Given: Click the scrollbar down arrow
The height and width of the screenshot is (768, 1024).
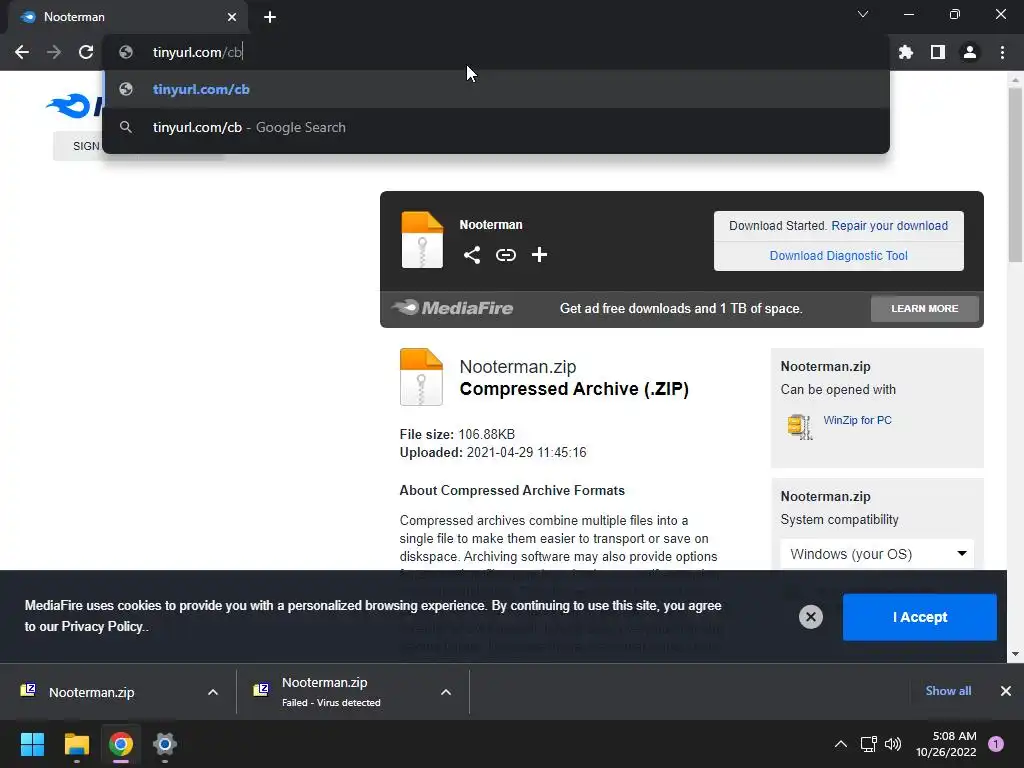Looking at the screenshot, I should click(x=1015, y=654).
